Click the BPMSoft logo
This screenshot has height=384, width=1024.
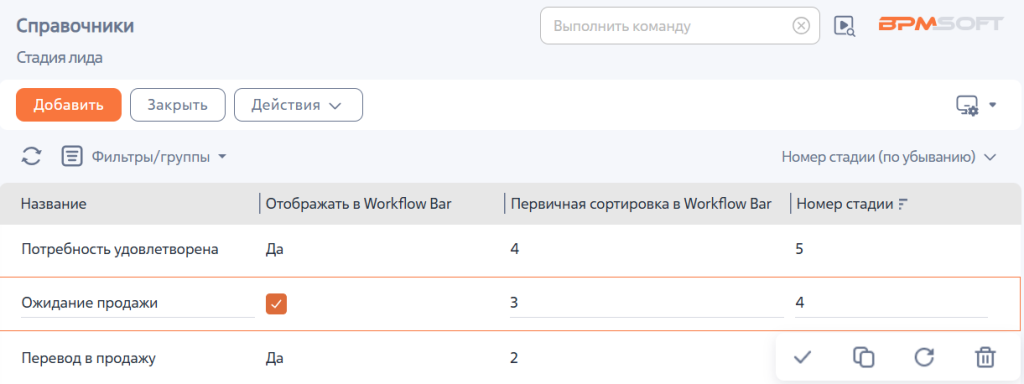940,24
